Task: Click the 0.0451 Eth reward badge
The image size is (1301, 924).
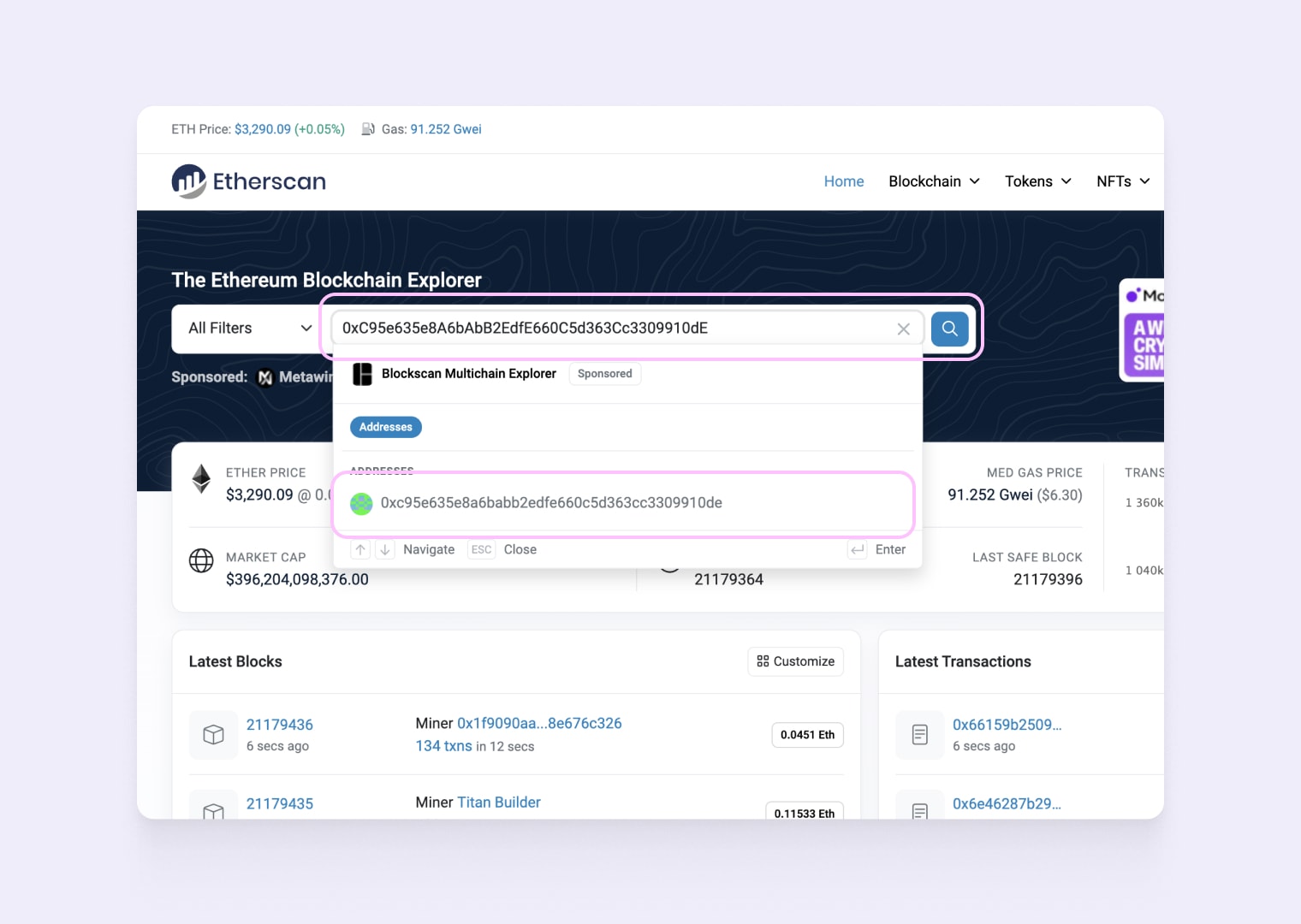Action: (x=808, y=735)
